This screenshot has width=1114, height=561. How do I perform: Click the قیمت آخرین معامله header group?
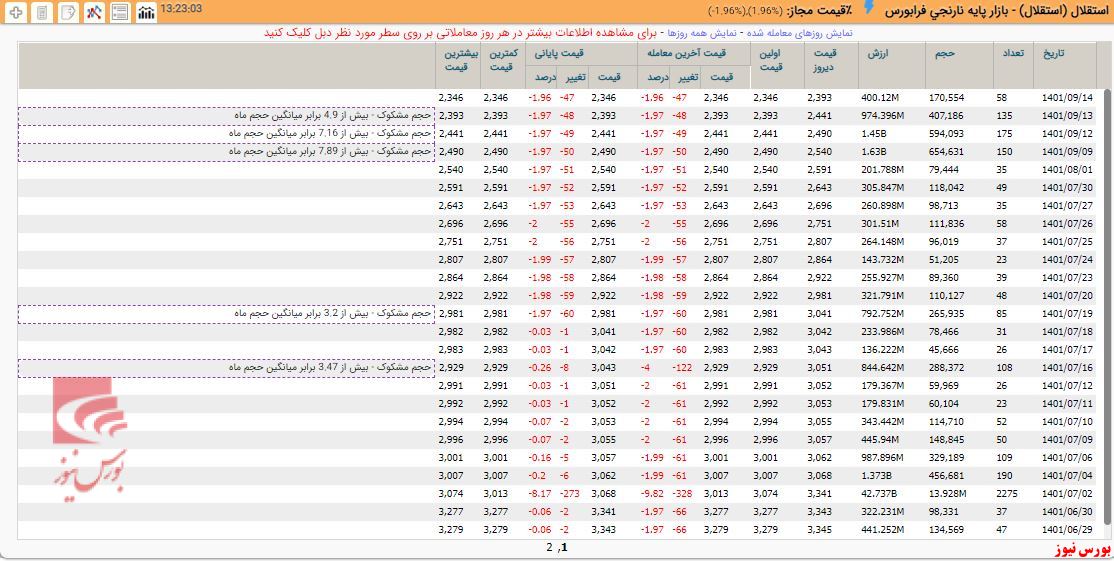pyautogui.click(x=693, y=53)
